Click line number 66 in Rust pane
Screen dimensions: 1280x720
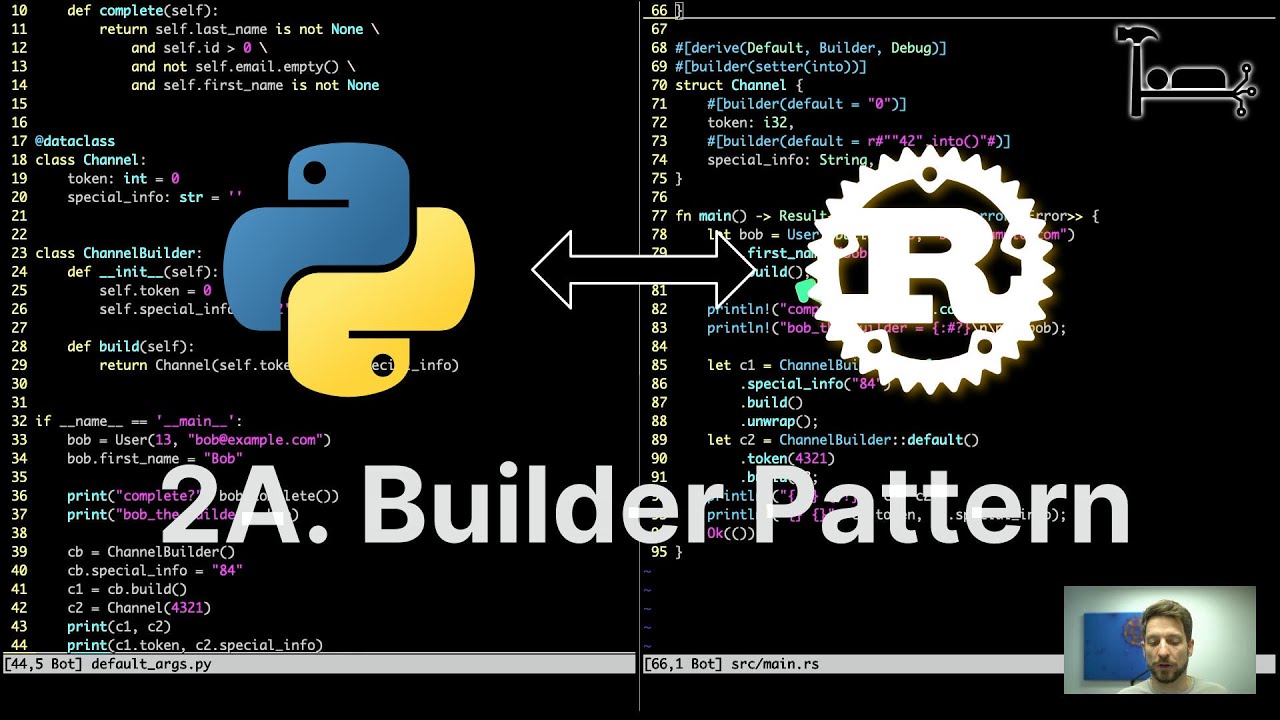click(x=658, y=11)
